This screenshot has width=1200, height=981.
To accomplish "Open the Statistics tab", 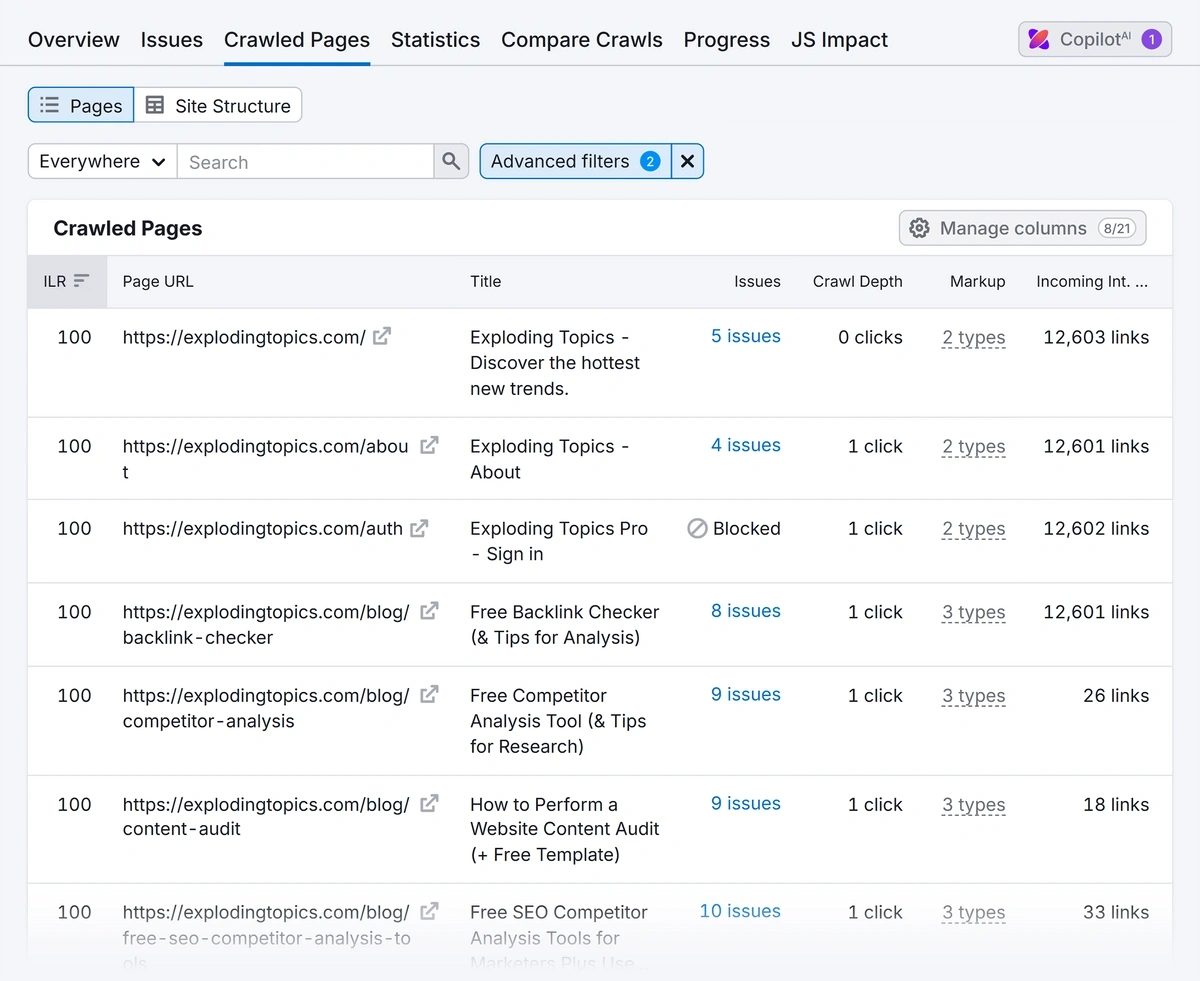I will (435, 40).
